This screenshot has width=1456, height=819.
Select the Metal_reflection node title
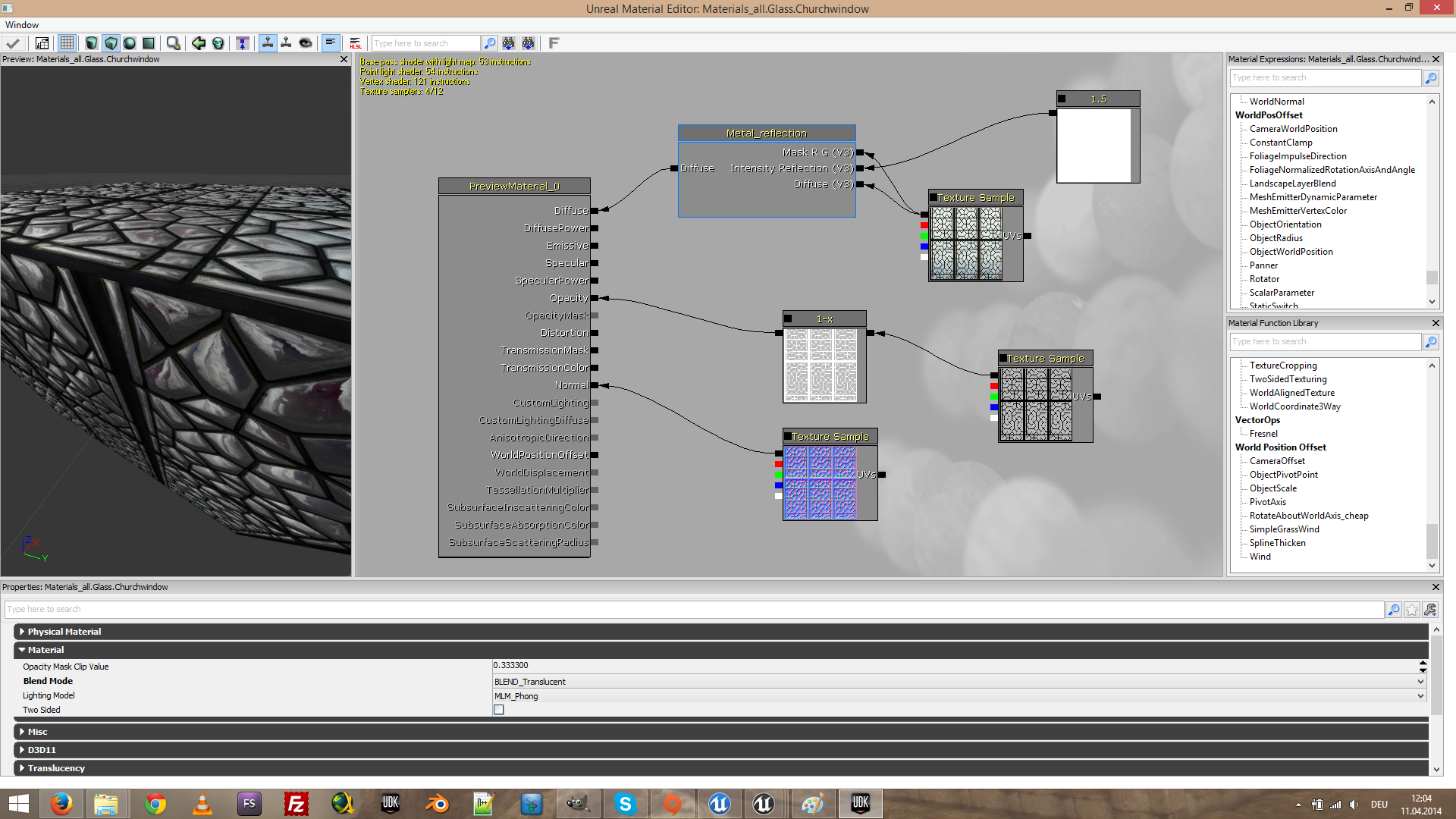(767, 133)
